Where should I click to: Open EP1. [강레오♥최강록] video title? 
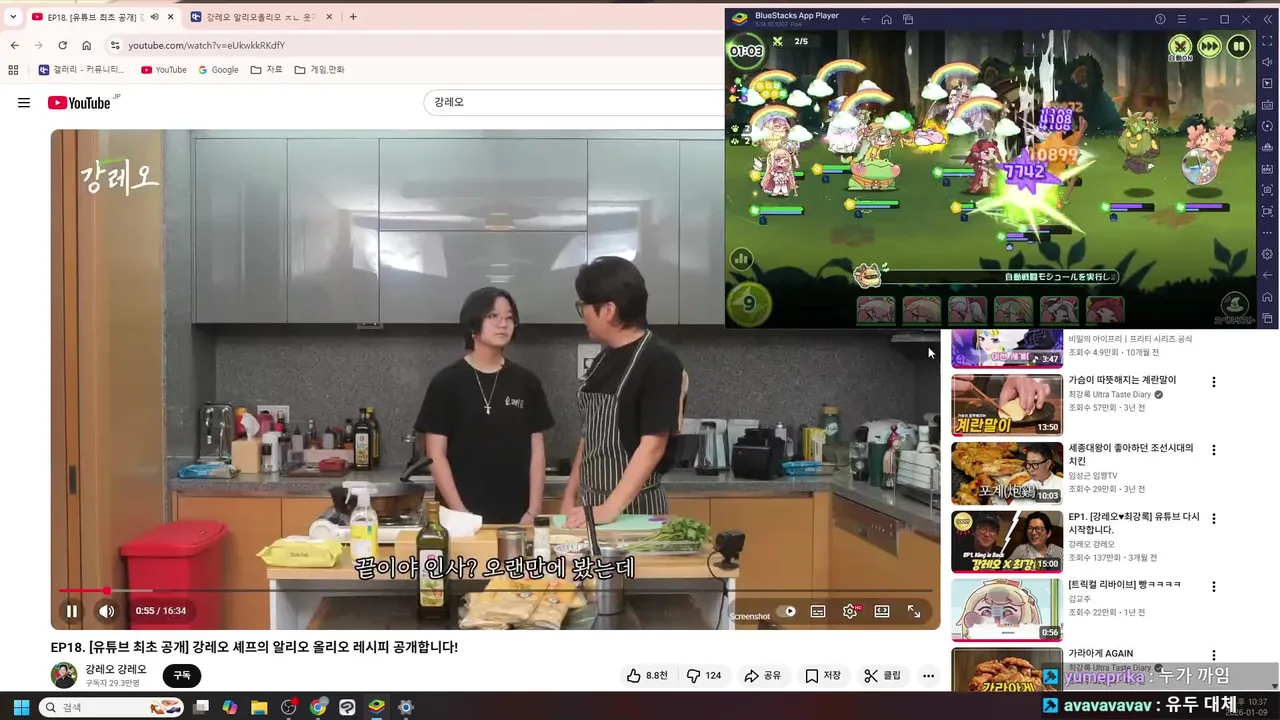coord(1134,523)
